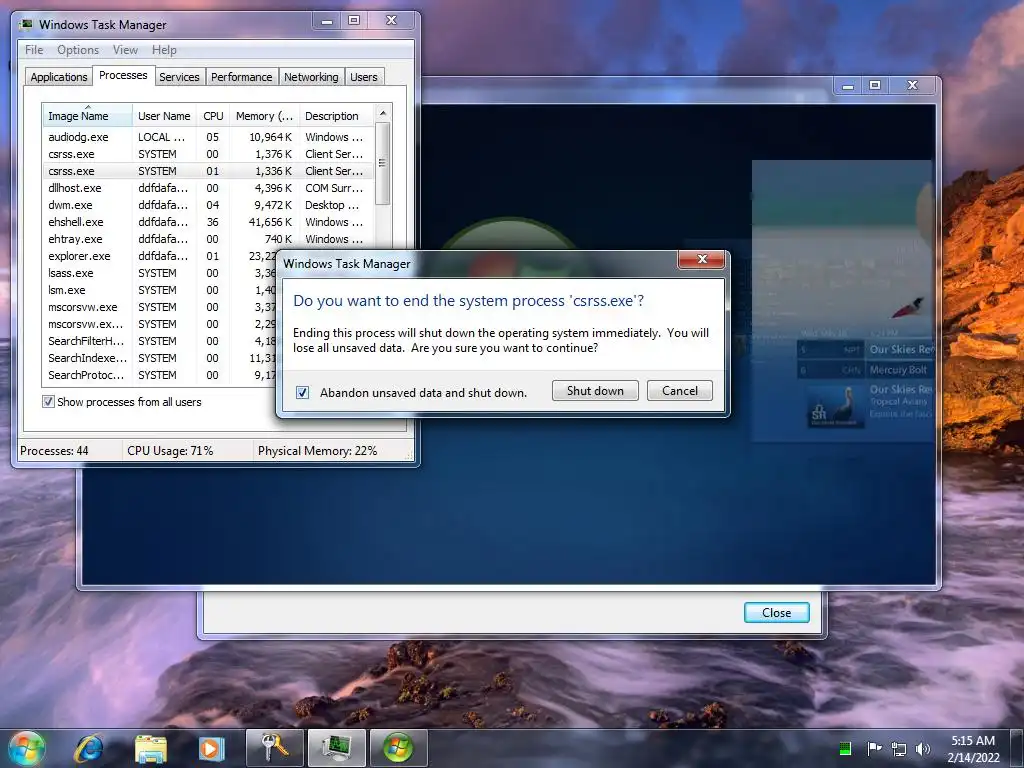Uncheck Abandon unsaved data and shut down
Screen dimensions: 1024x768
pyautogui.click(x=302, y=392)
